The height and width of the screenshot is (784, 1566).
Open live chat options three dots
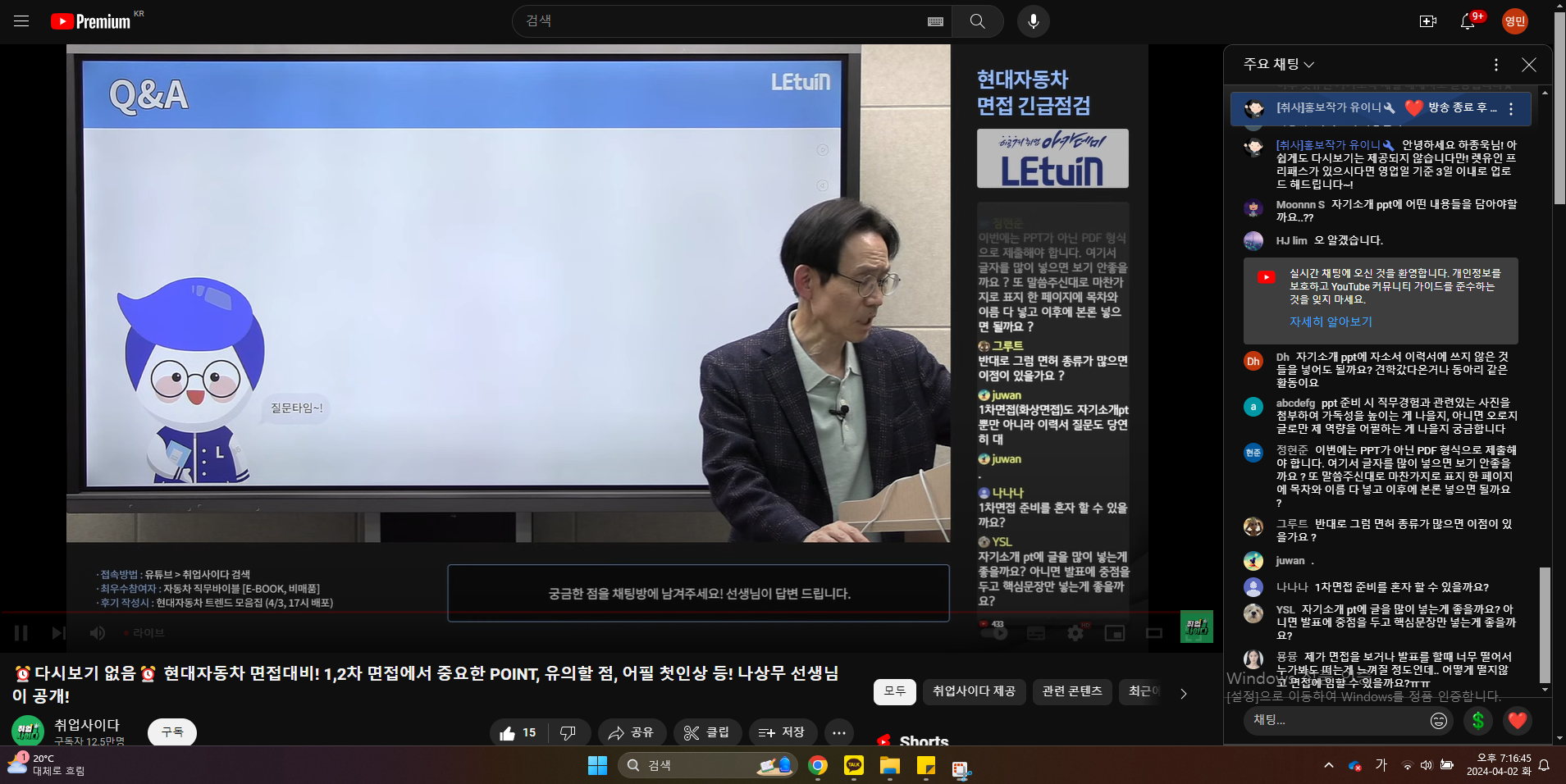(1496, 65)
